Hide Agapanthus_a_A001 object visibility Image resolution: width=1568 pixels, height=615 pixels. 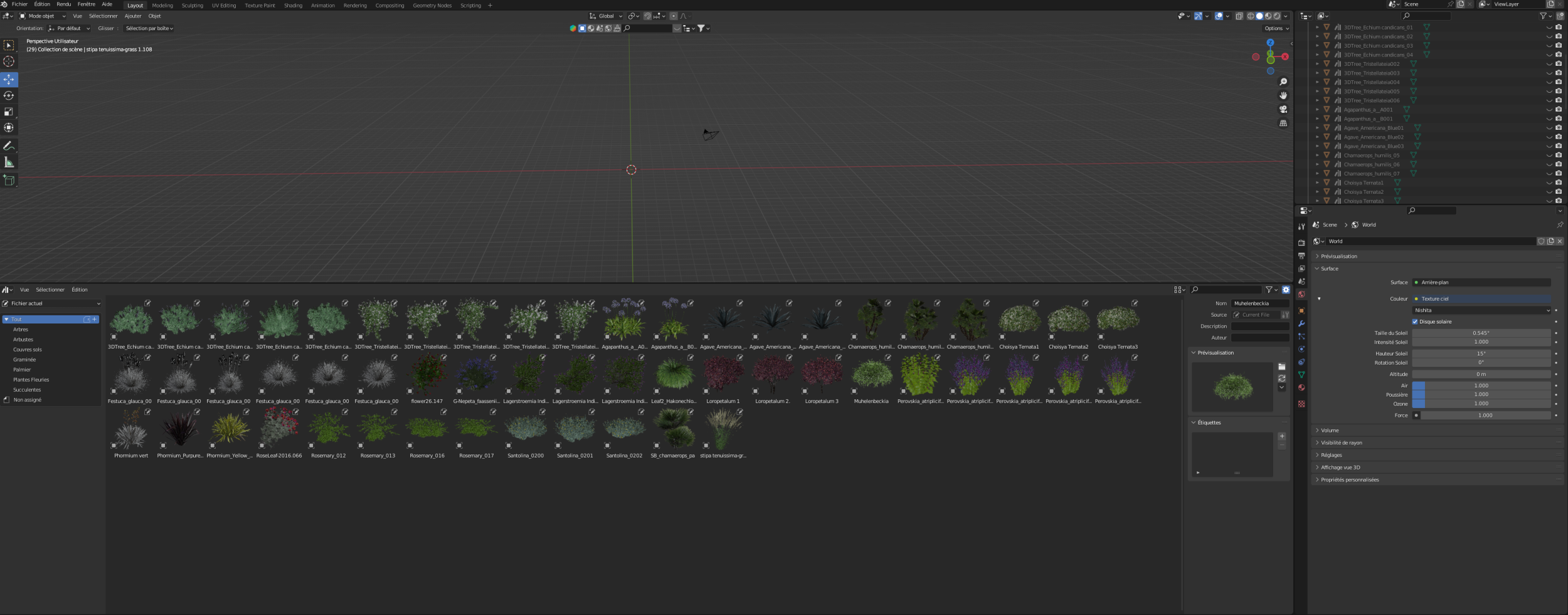click(x=1549, y=110)
